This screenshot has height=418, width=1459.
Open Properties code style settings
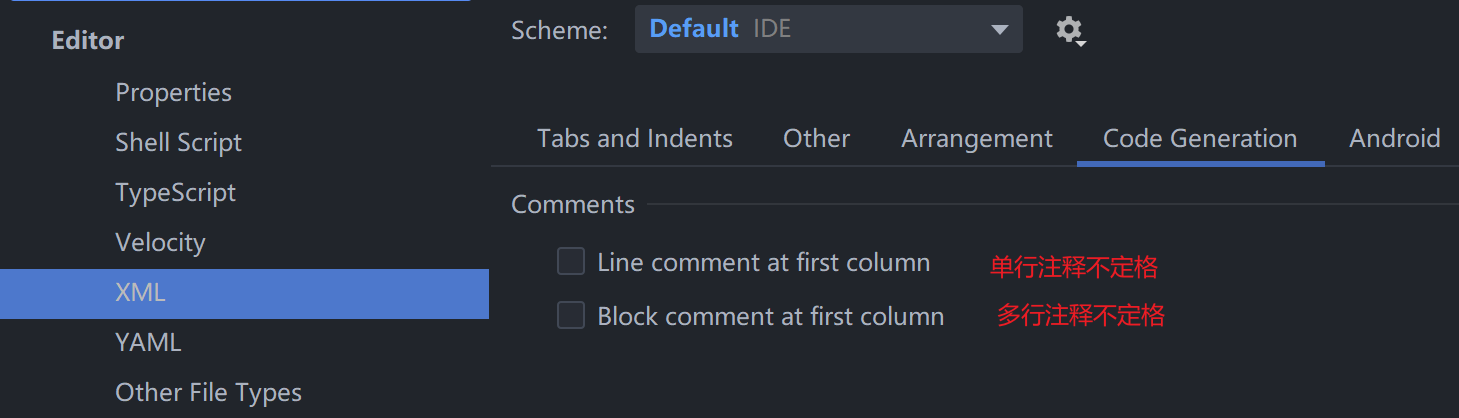[173, 92]
